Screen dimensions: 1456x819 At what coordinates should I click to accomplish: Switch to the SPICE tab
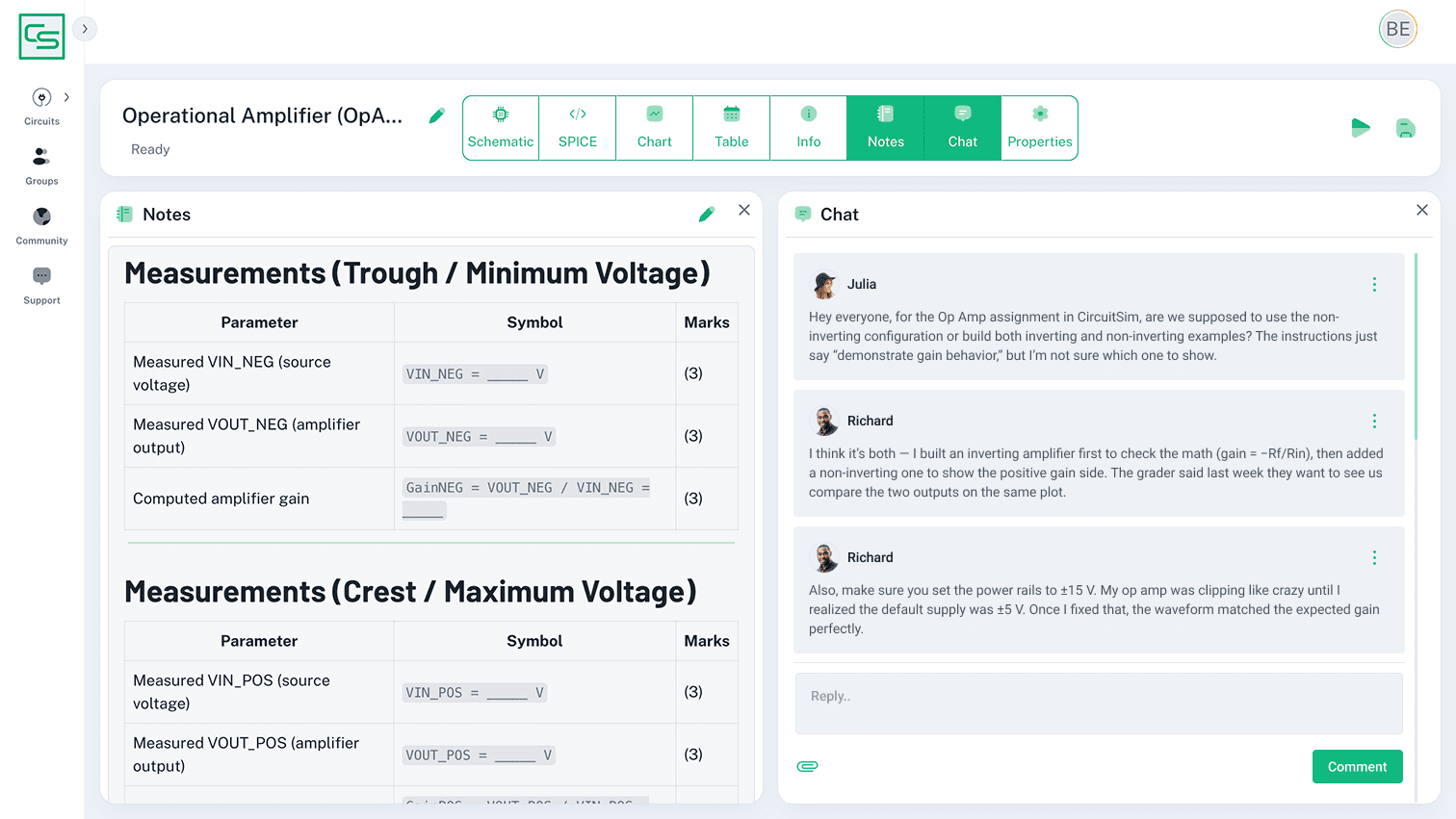[578, 128]
